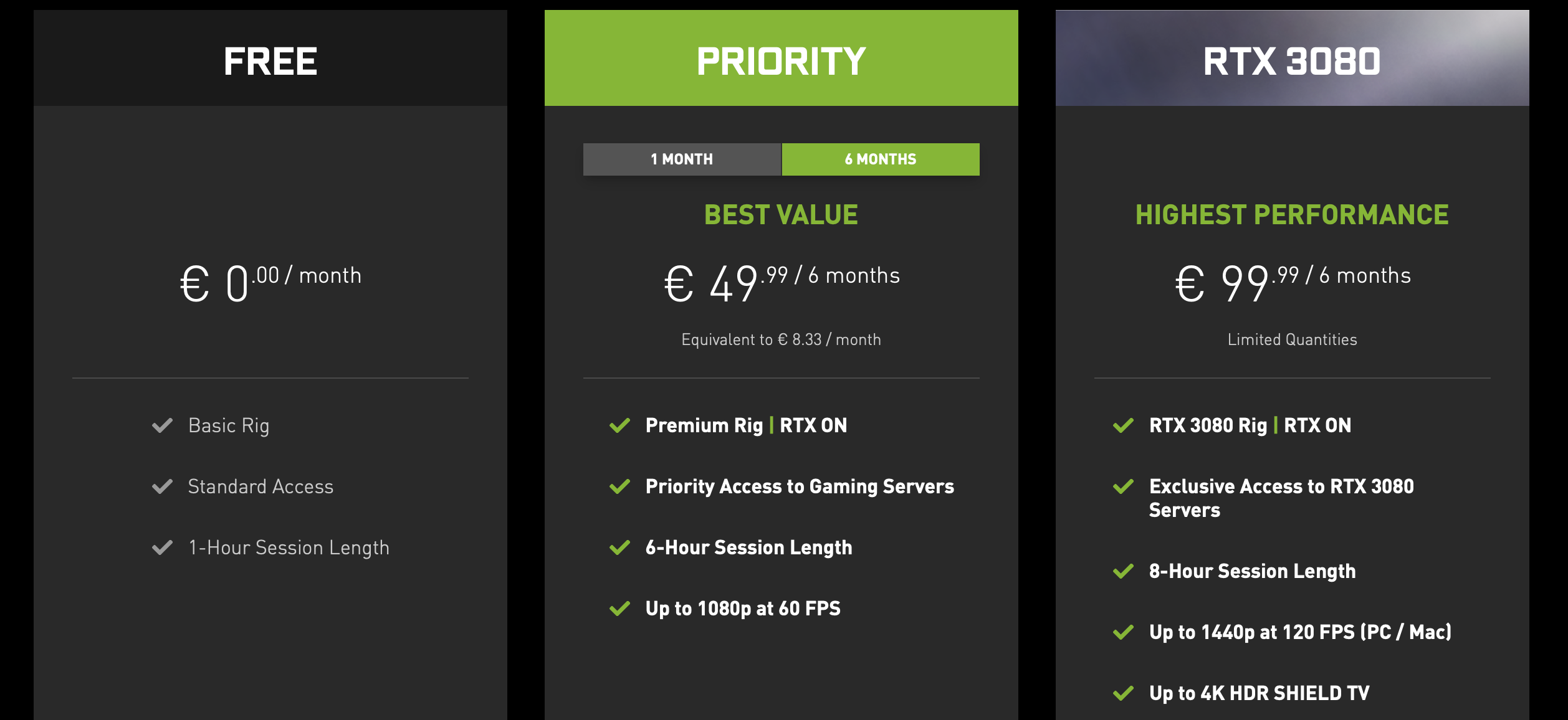Click the HIGHEST PERFORMANCE label
The height and width of the screenshot is (720, 1568).
[1292, 215]
